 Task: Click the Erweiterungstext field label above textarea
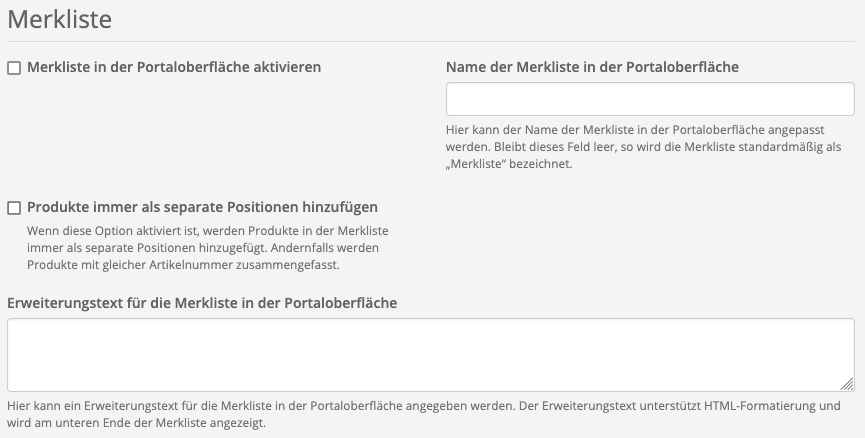tap(202, 302)
